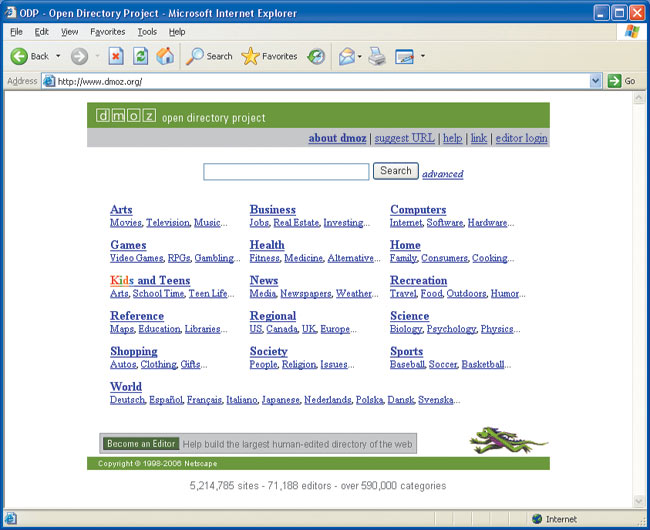This screenshot has width=650, height=530.
Task: Click the dmoz logo in the green banner
Action: click(126, 116)
